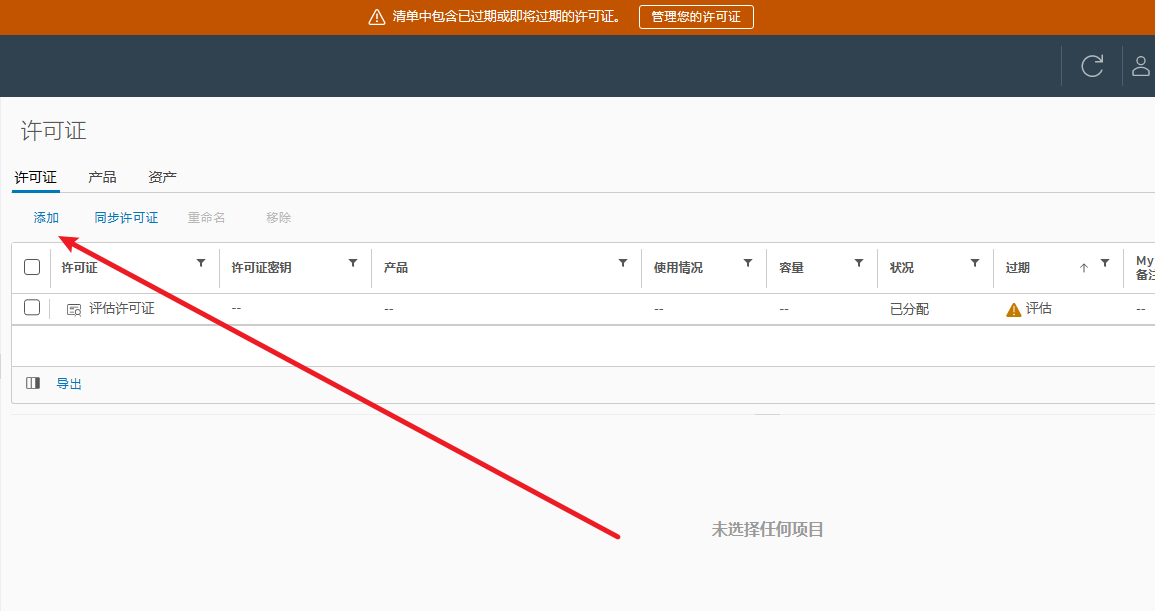1155x611 pixels.
Task: Click the 评估 warning triangle icon
Action: coord(1014,310)
